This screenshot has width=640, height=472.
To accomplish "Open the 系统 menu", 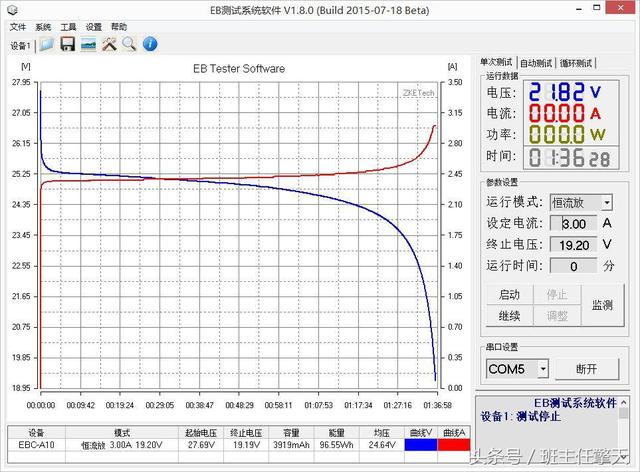I will tap(43, 27).
